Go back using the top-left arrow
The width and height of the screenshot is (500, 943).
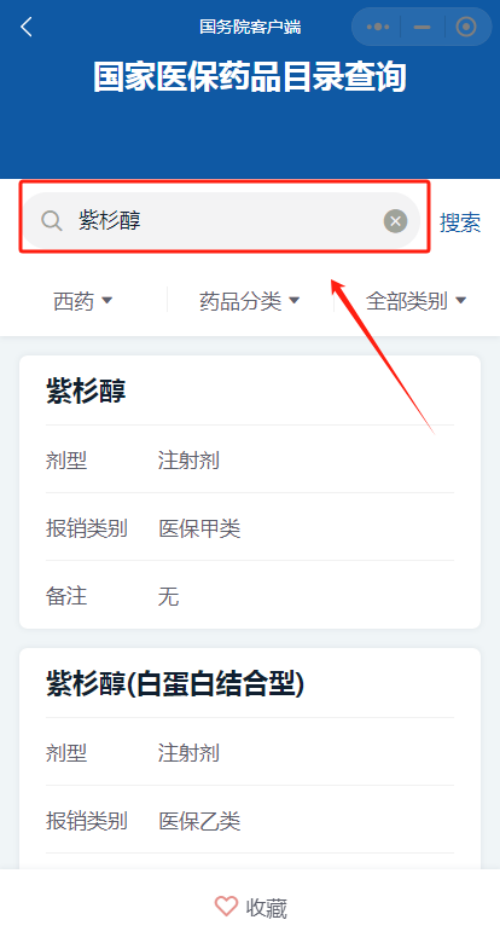click(26, 27)
